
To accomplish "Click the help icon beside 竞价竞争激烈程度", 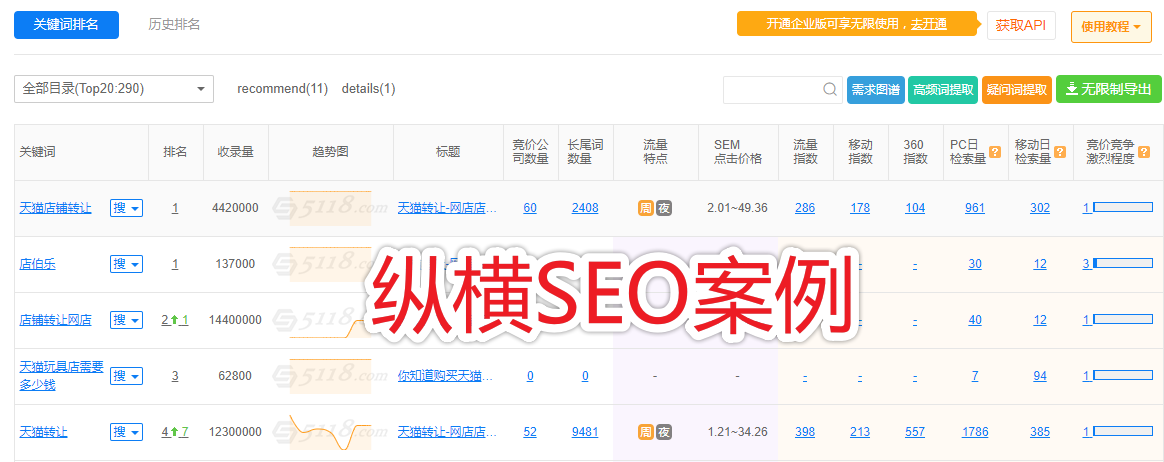I will (x=1144, y=152).
